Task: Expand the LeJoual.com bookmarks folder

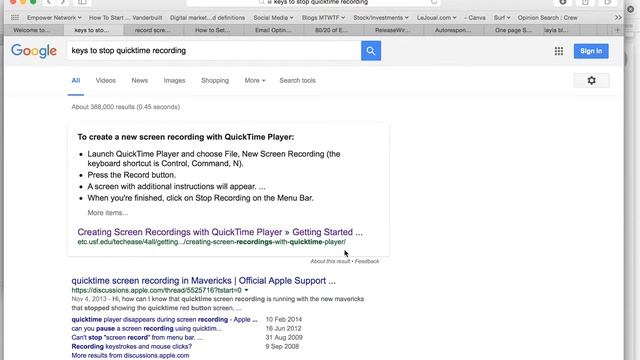Action: tap(436, 18)
